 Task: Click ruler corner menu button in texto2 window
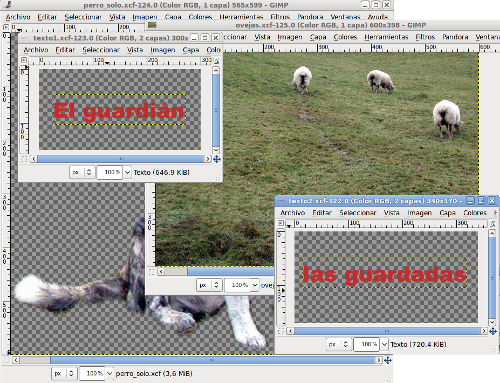pyautogui.click(x=281, y=223)
